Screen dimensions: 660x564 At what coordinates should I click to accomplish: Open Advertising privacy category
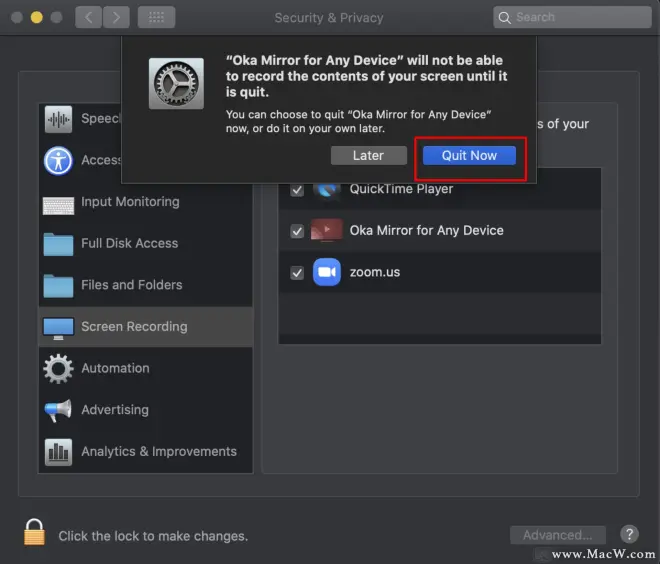coord(146,410)
